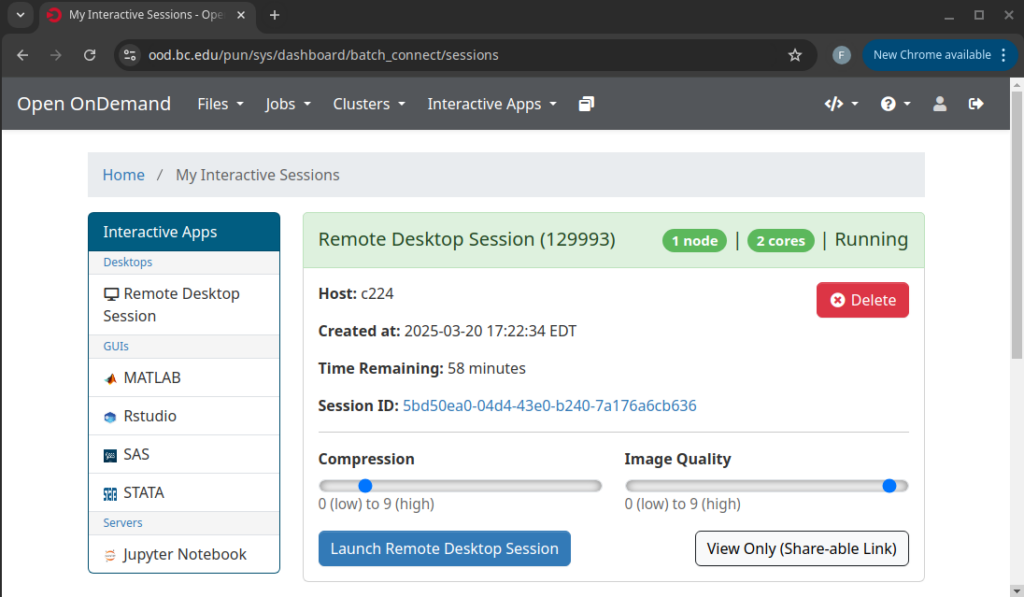Image resolution: width=1024 pixels, height=597 pixels.
Task: Launch the SAS application
Action: pyautogui.click(x=134, y=454)
